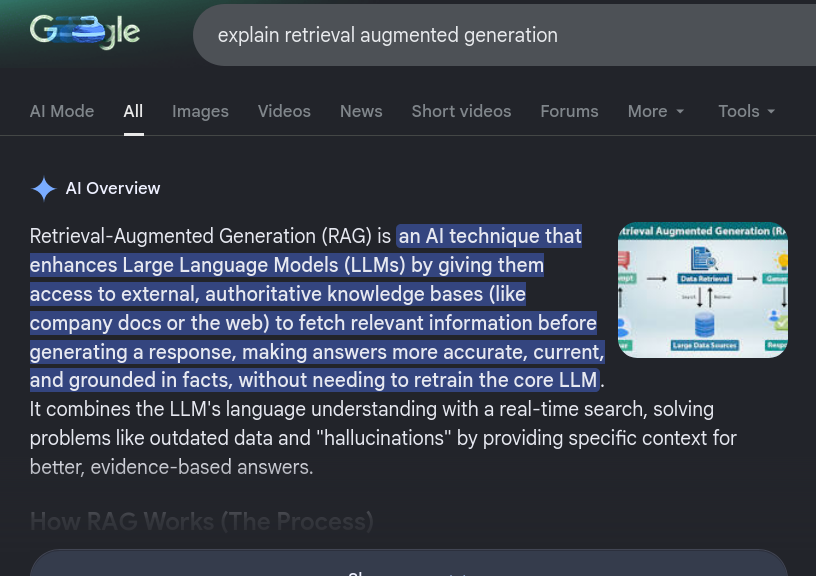
Task: Open the RAG diagram thumbnail image
Action: [x=702, y=290]
